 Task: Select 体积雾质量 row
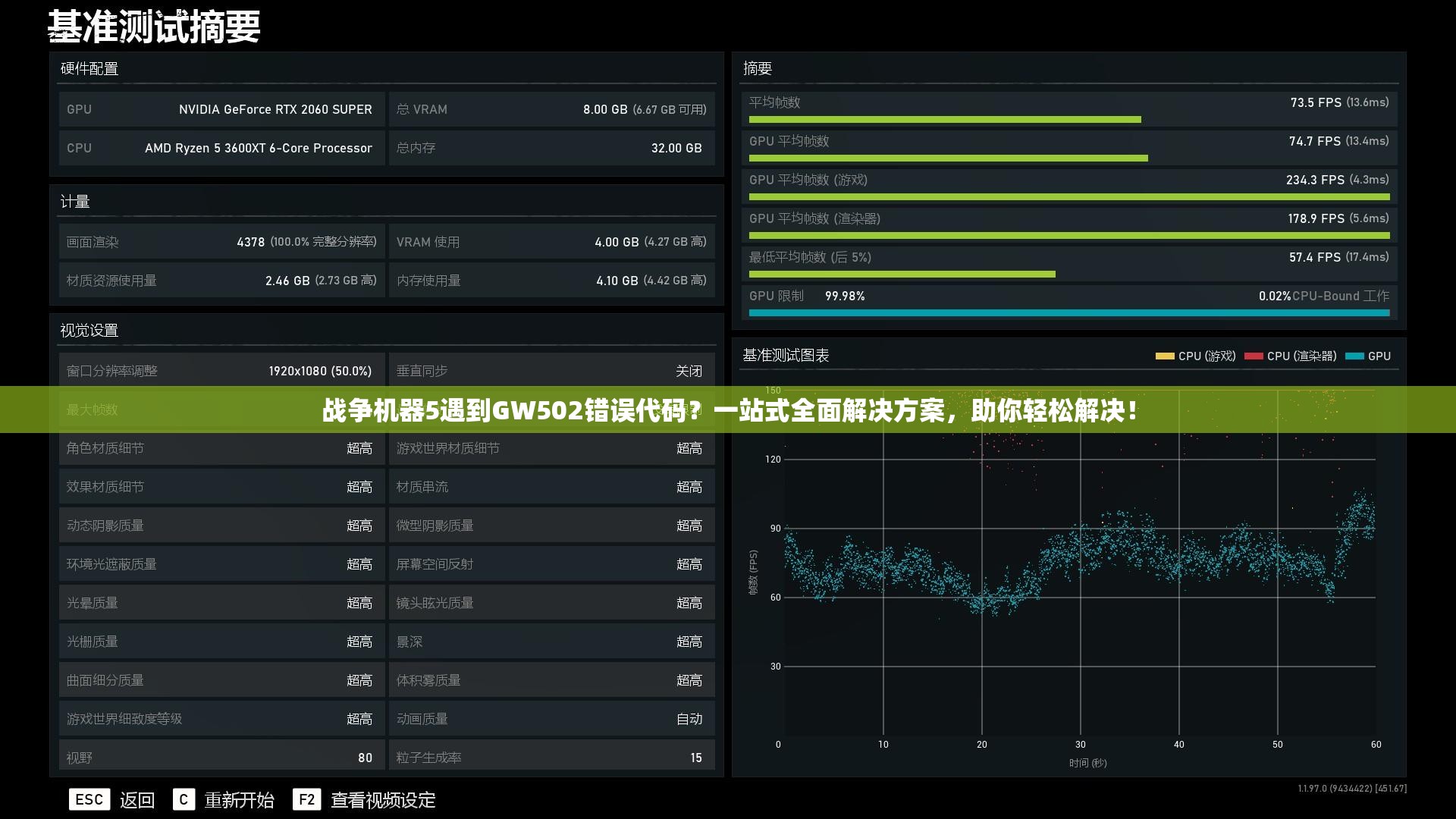[x=552, y=680]
